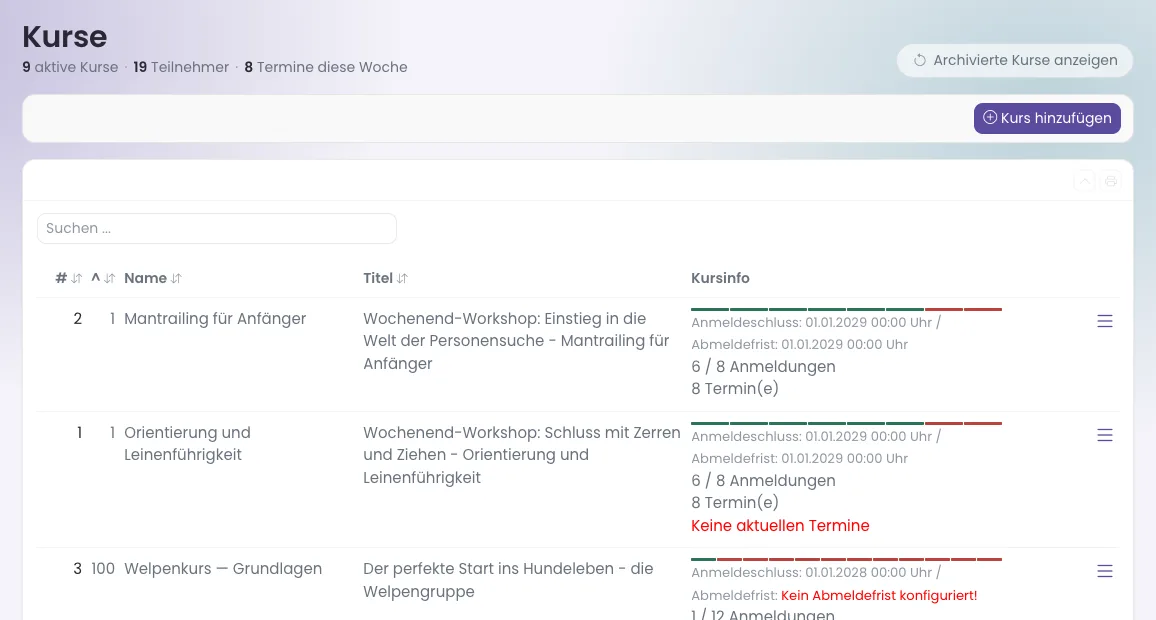
Task: Sort by the # column arrows
Action: point(77,279)
